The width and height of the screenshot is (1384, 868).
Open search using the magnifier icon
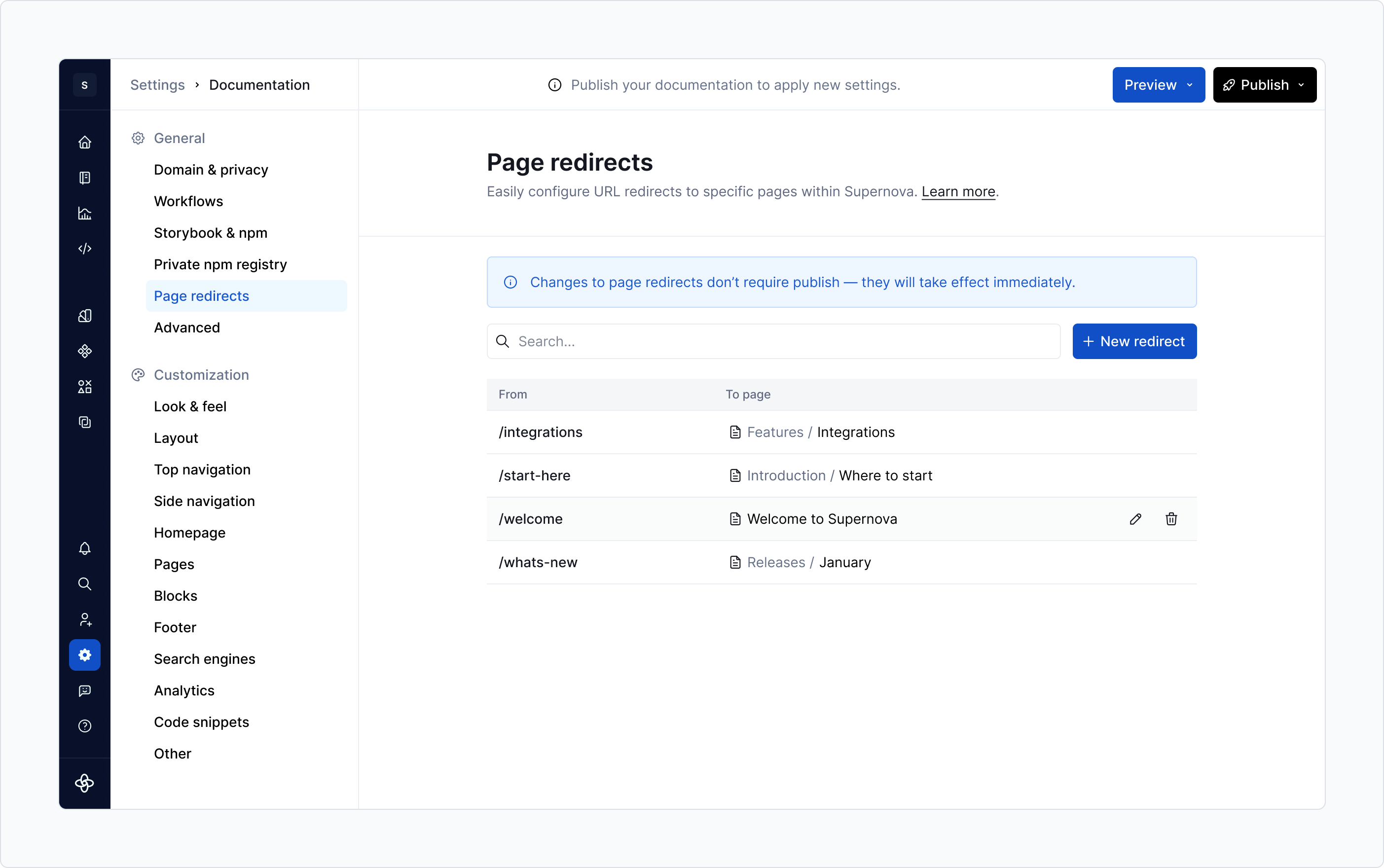pyautogui.click(x=85, y=584)
